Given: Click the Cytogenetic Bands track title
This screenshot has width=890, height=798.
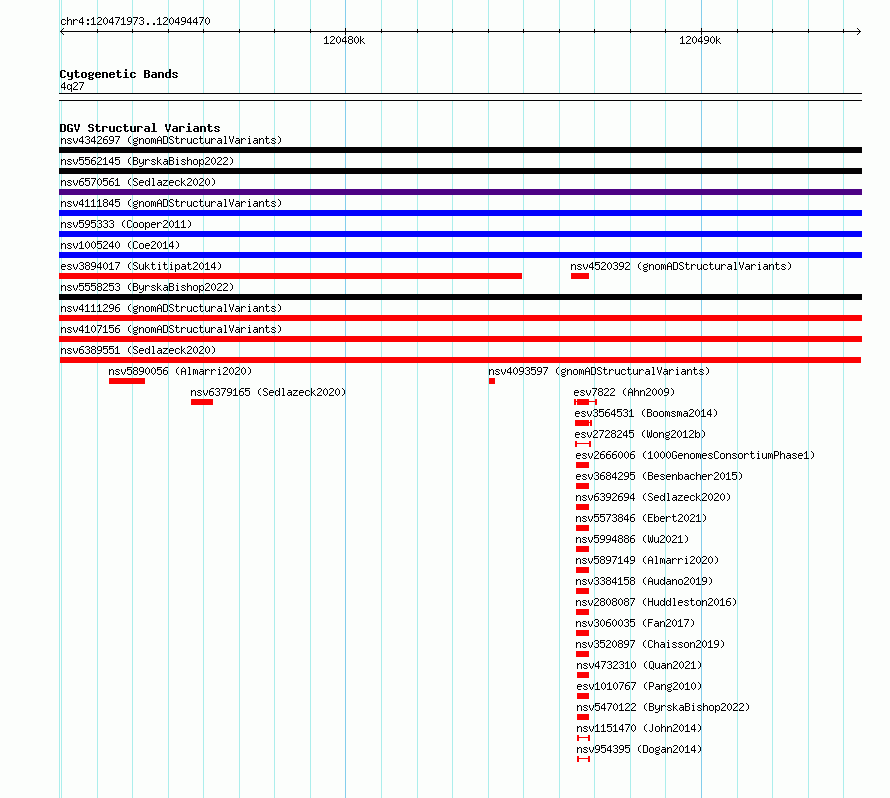Looking at the screenshot, I should (119, 74).
